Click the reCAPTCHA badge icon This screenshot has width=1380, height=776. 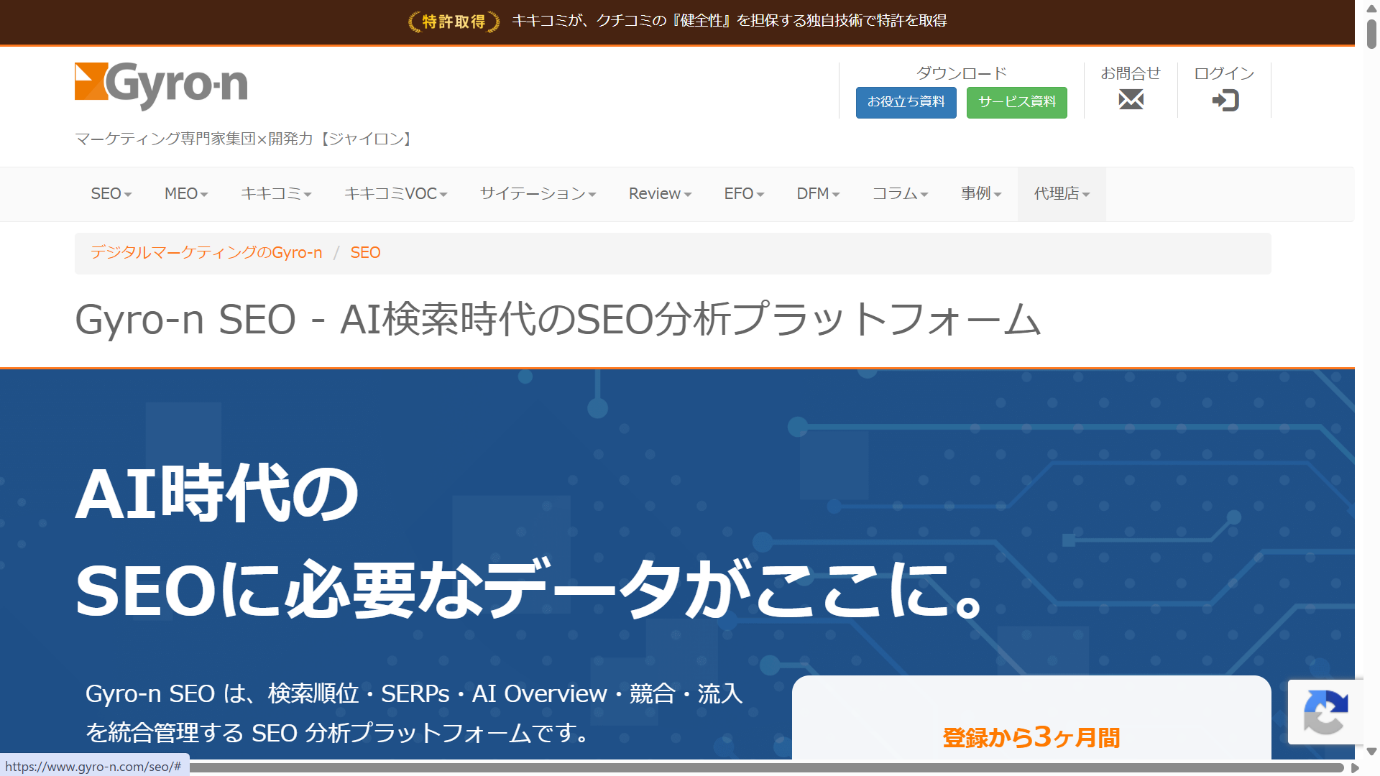(x=1326, y=712)
